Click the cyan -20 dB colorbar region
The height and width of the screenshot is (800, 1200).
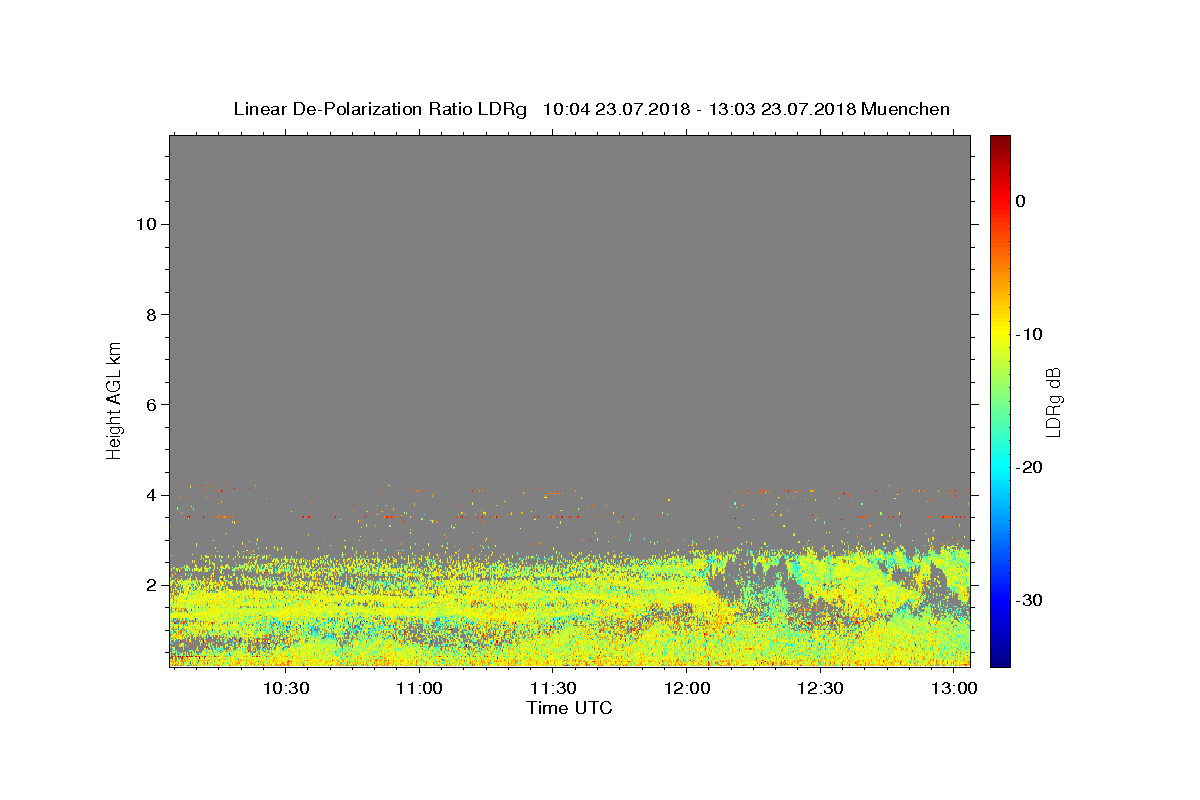click(x=1000, y=467)
